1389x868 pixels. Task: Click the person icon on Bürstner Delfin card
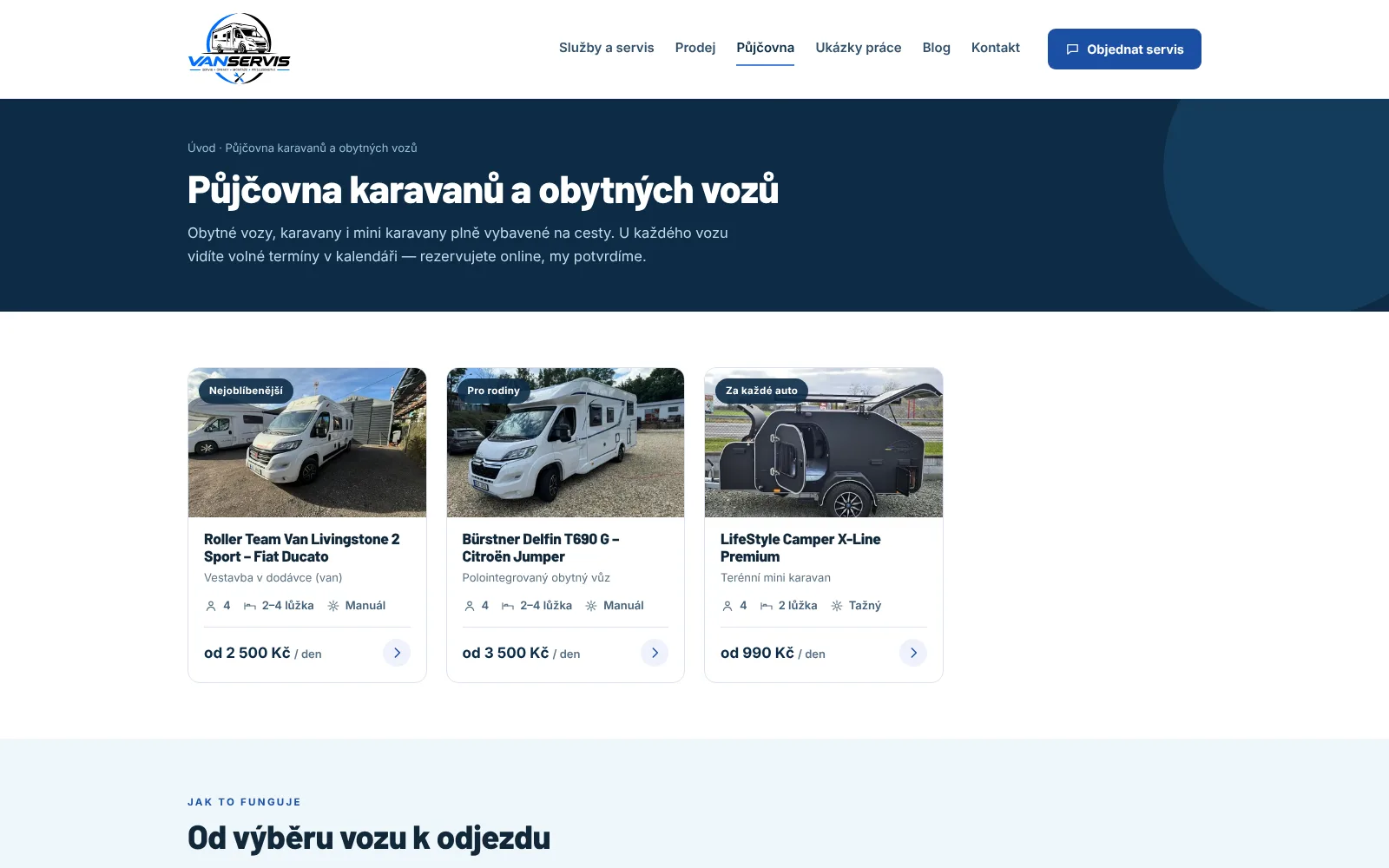[470, 606]
